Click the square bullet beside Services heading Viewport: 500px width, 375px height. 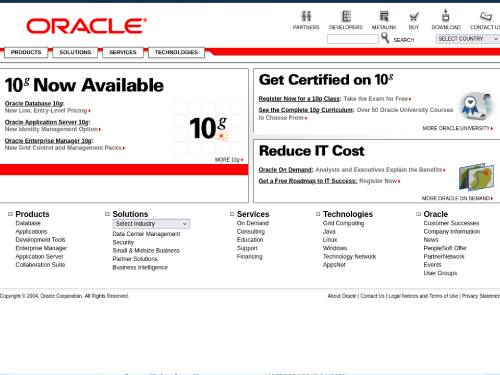(x=232, y=214)
